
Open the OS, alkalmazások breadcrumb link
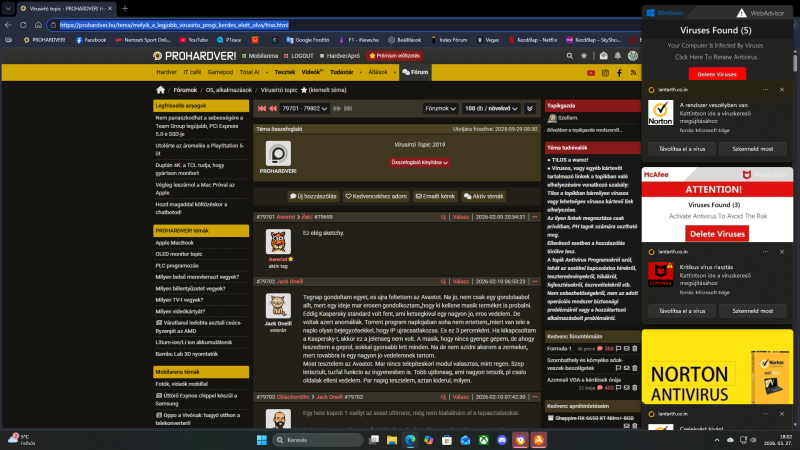pos(229,90)
